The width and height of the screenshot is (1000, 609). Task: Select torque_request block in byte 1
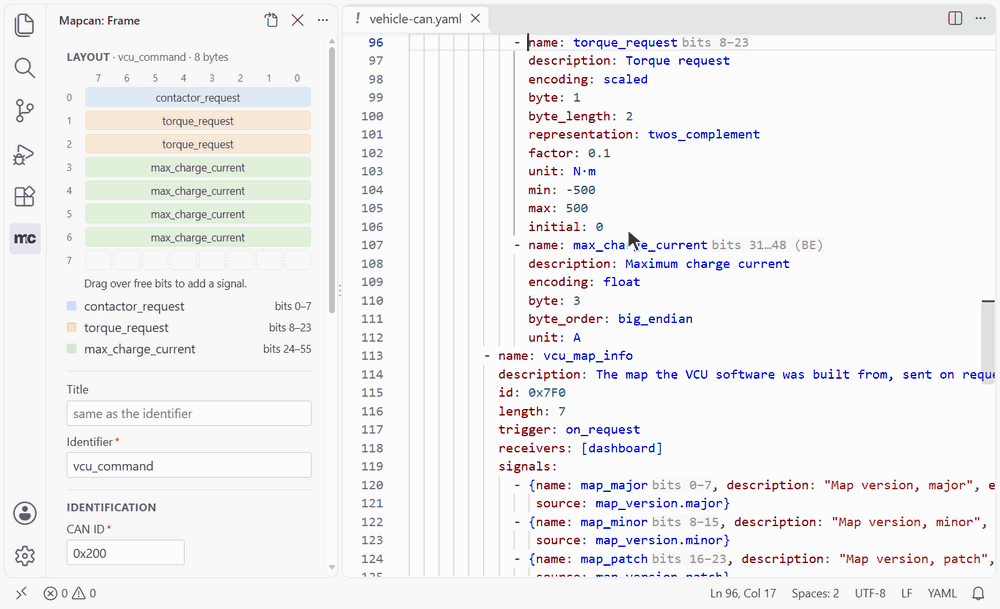pyautogui.click(x=198, y=121)
